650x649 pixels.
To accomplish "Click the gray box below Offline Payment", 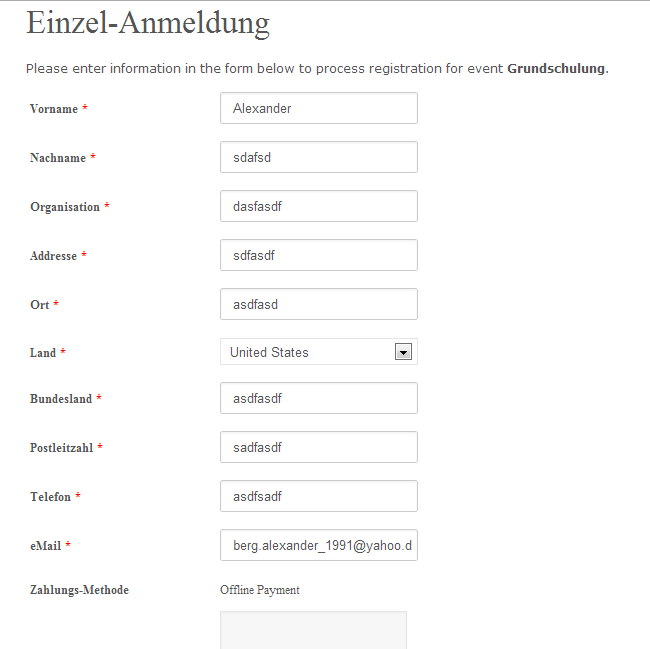I will (313, 630).
